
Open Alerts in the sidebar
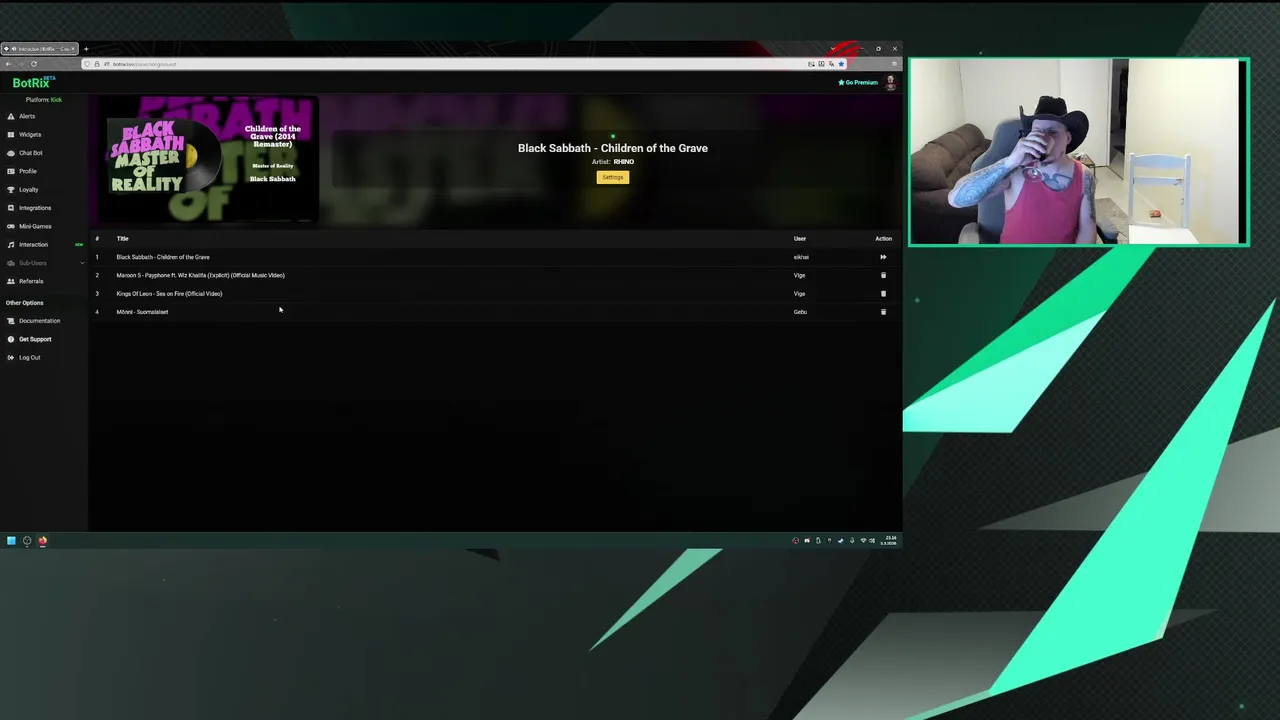point(27,116)
